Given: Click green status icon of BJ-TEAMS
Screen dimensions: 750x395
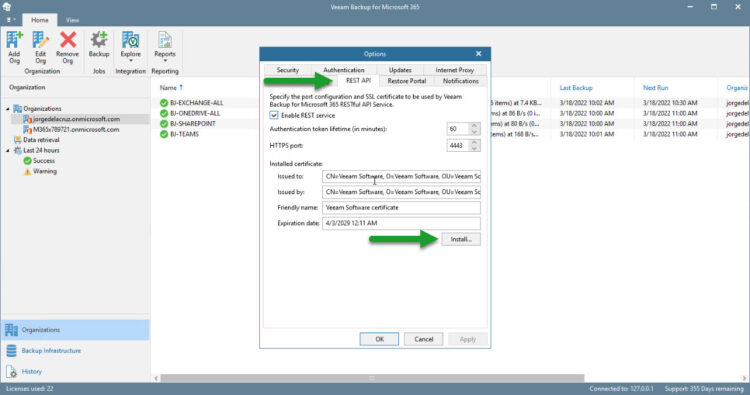Looking at the screenshot, I should (164, 134).
